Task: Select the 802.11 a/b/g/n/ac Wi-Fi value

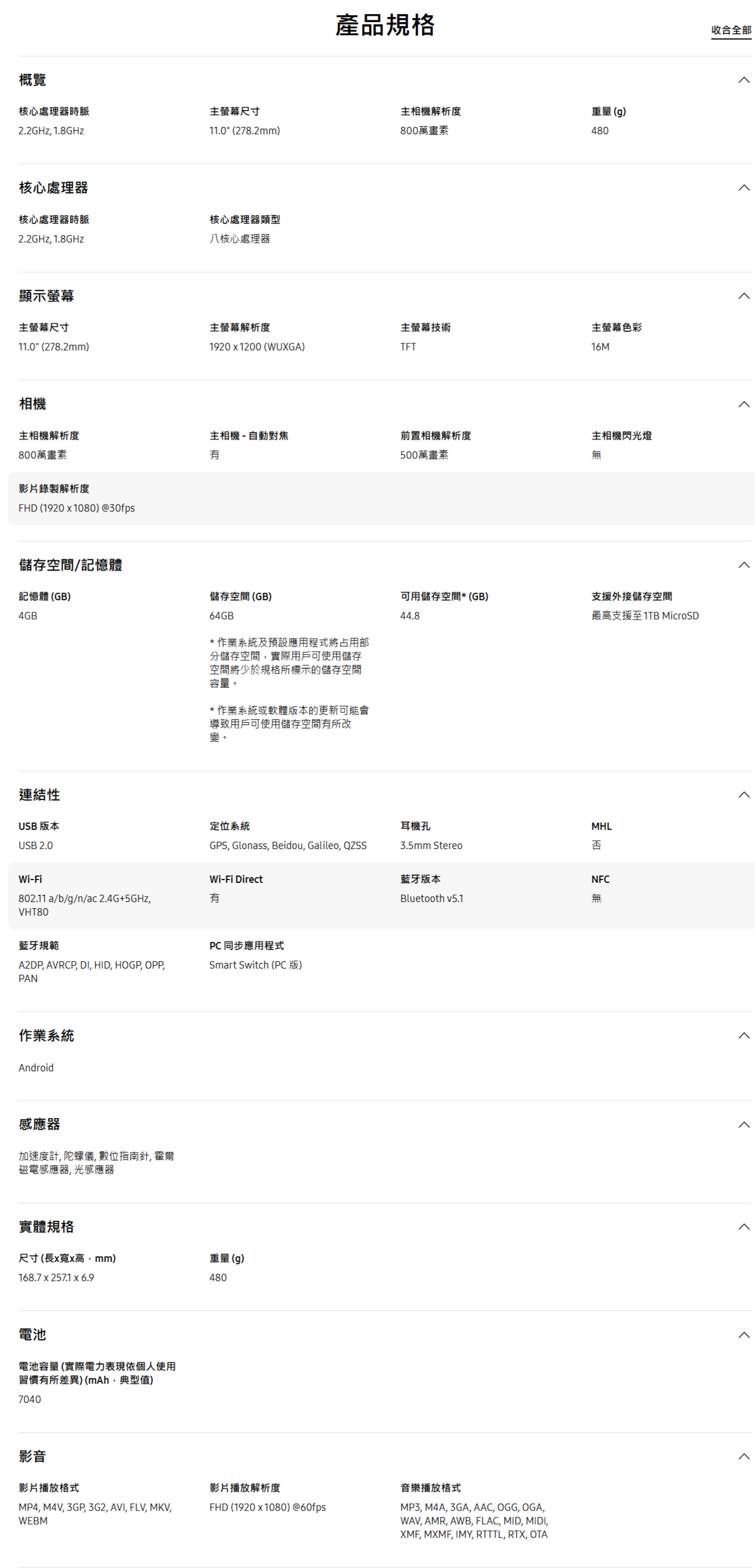Action: pyautogui.click(x=85, y=905)
